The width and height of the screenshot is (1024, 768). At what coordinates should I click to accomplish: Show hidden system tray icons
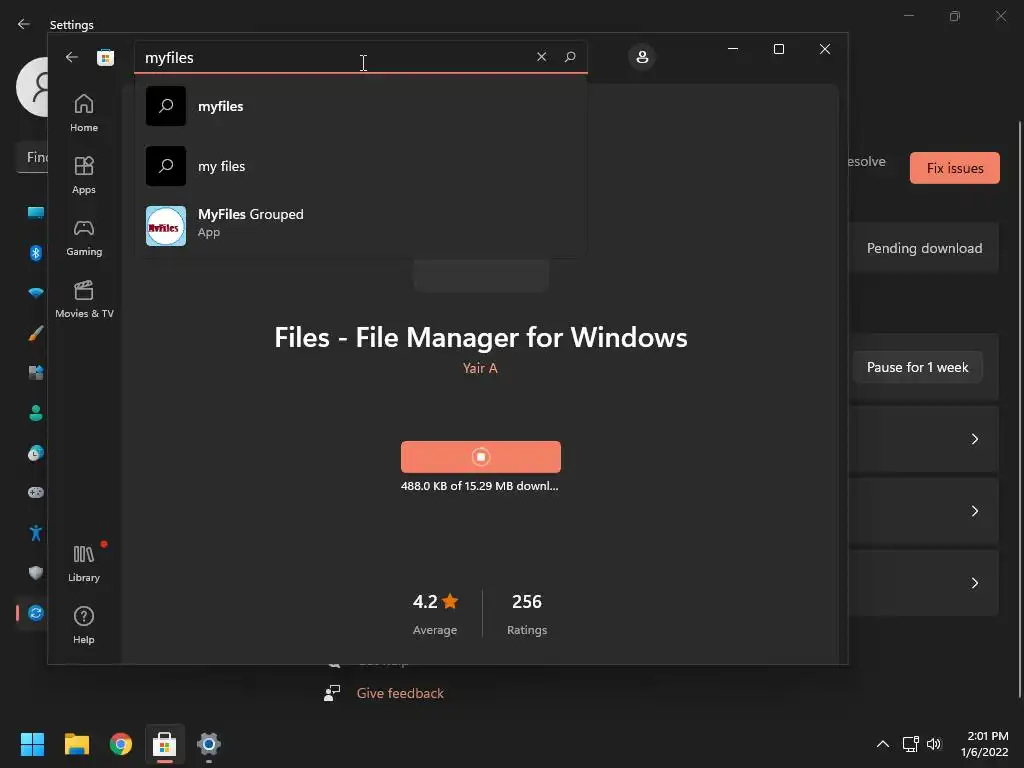pyautogui.click(x=882, y=744)
